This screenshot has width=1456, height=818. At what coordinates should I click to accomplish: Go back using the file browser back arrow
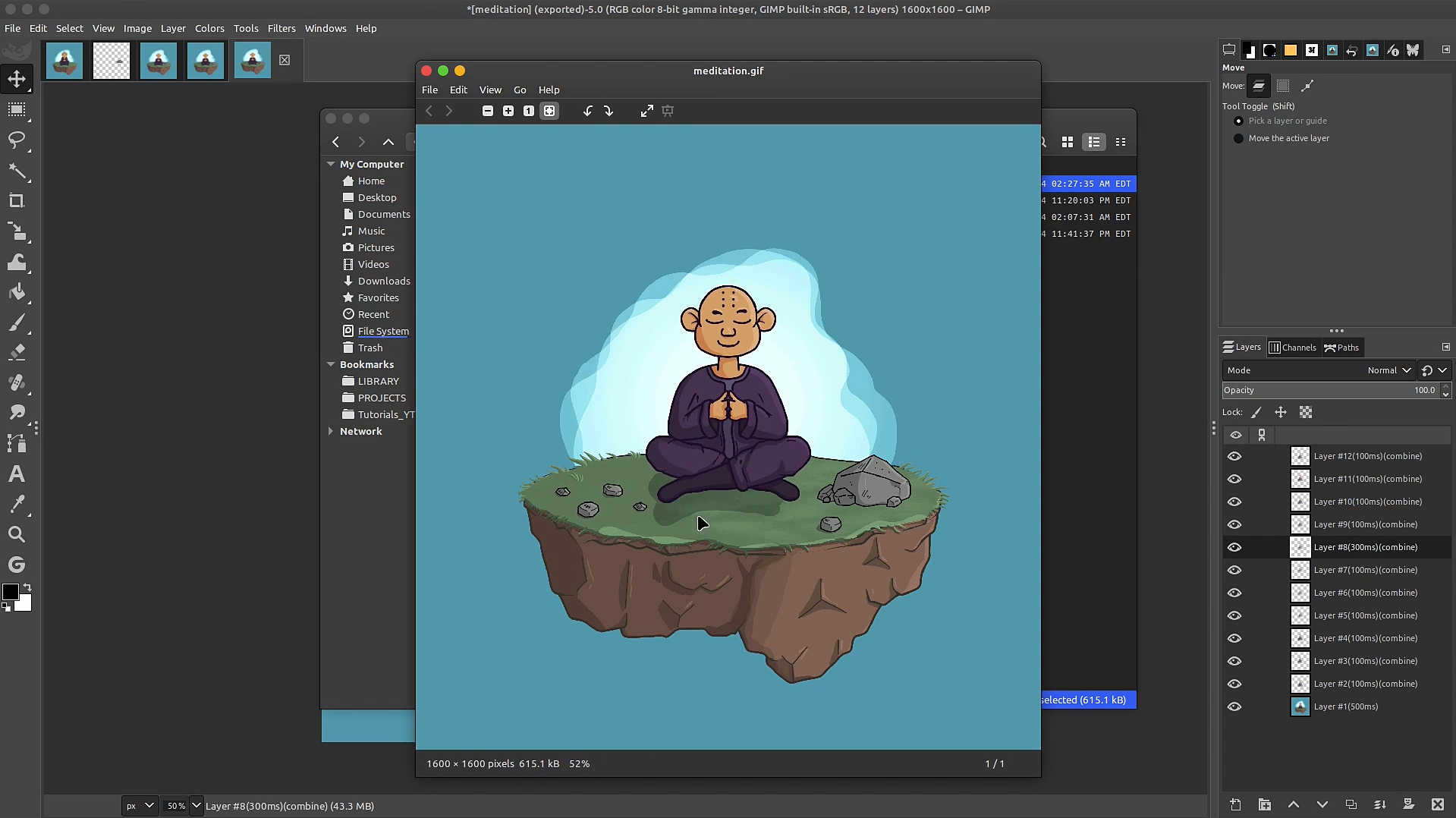click(335, 142)
